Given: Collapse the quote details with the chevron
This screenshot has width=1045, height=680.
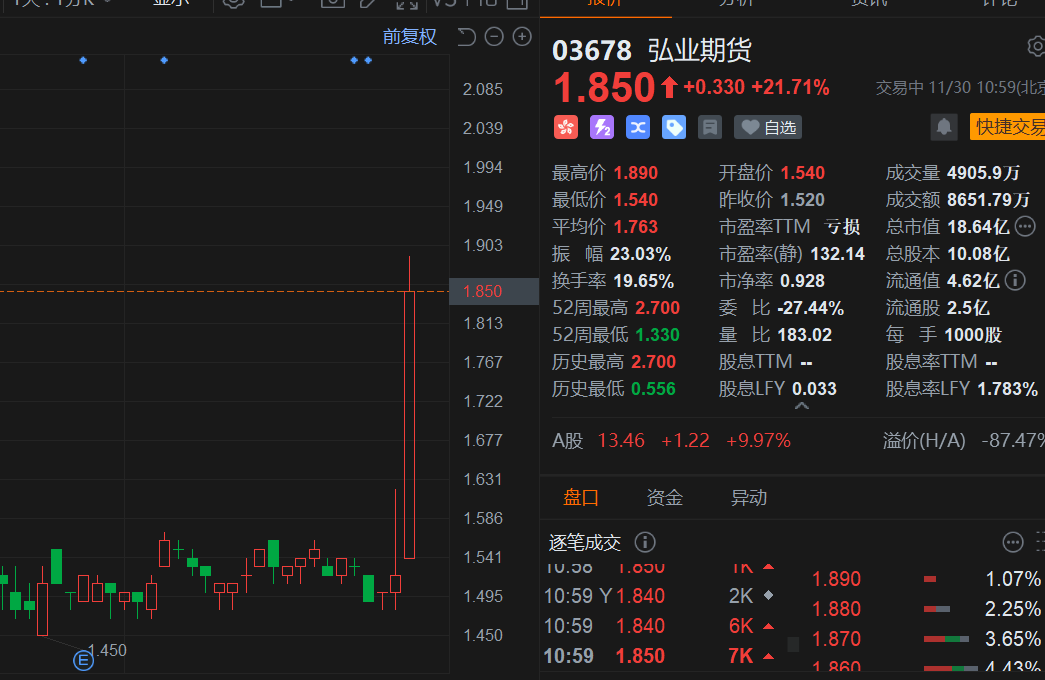Looking at the screenshot, I should point(802,406).
